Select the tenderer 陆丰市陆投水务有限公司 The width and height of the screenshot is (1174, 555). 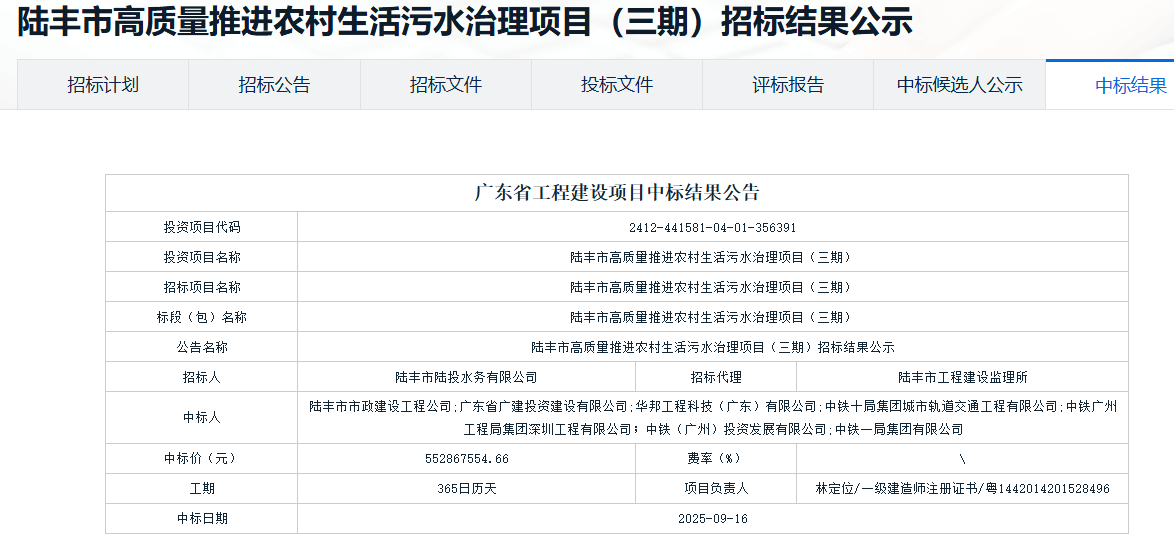point(466,377)
